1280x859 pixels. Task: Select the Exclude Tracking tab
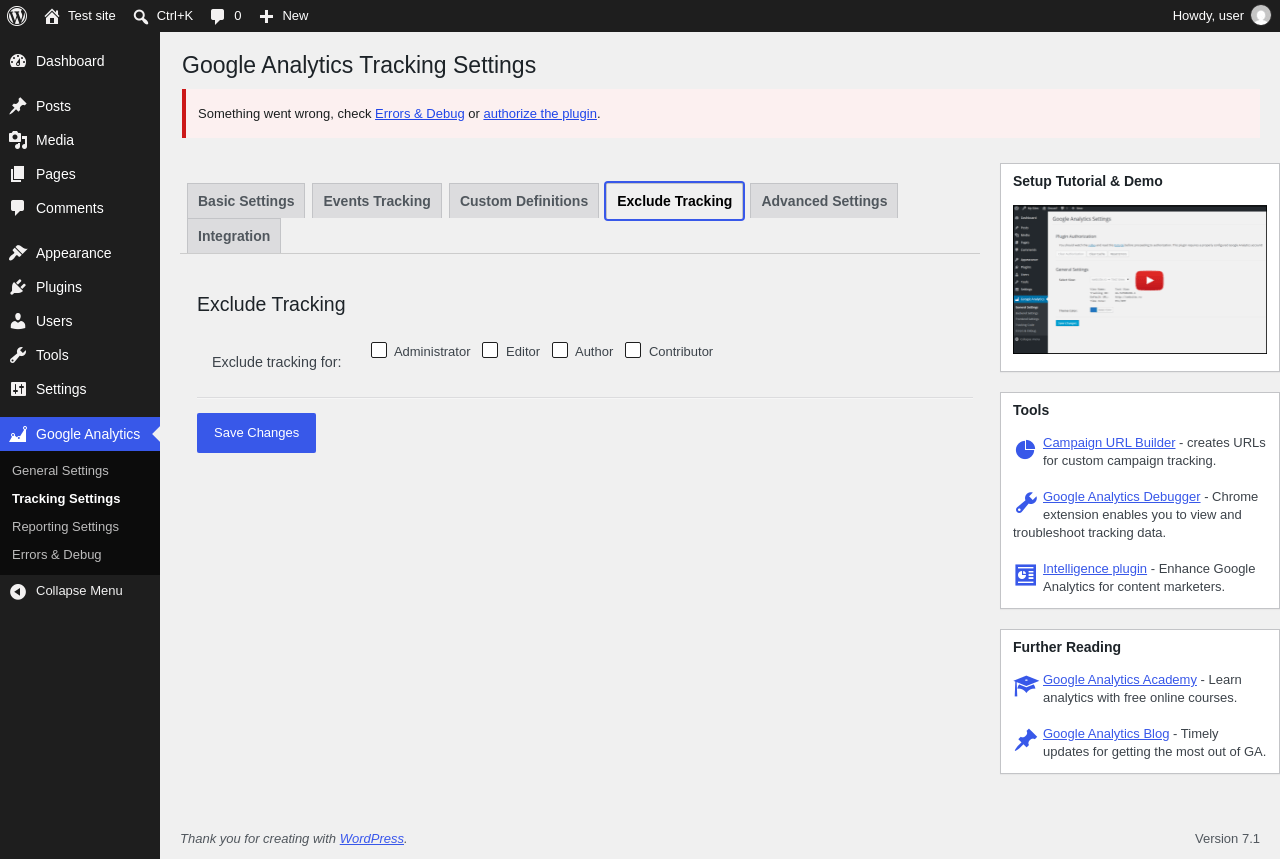[x=675, y=201]
